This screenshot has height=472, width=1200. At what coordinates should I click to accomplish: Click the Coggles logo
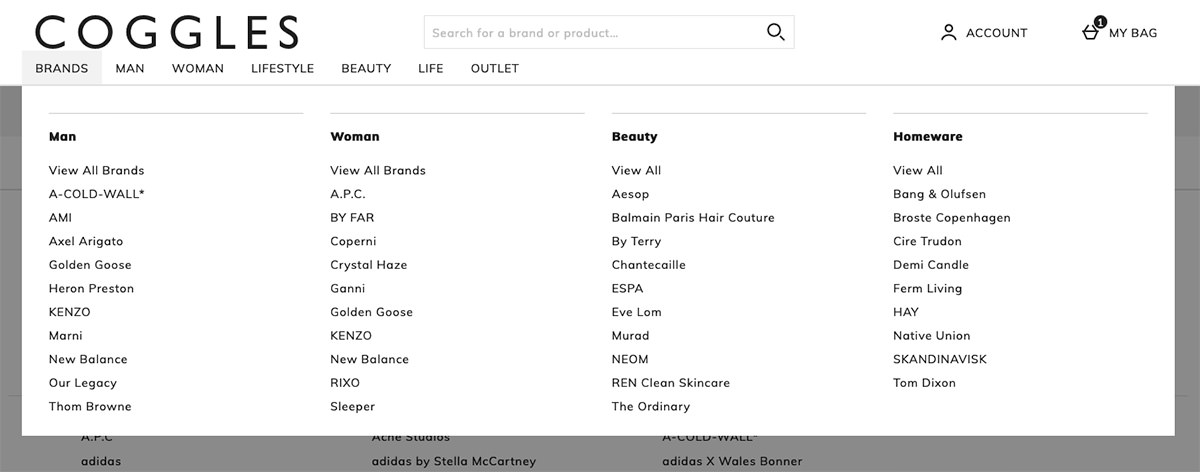pos(167,32)
